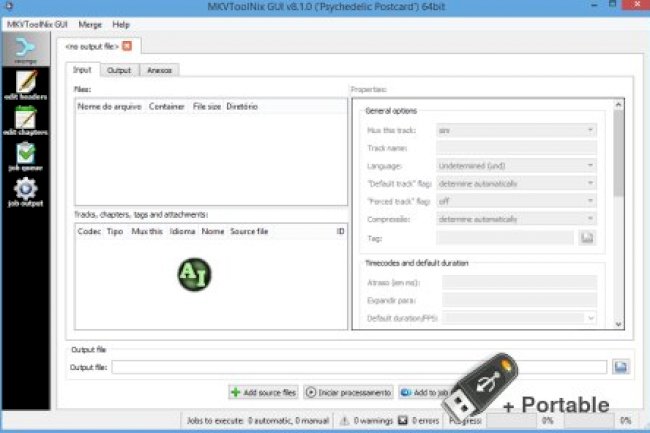Open the edit headers tool
Viewport: 650px width, 433px height.
pyautogui.click(x=26, y=85)
